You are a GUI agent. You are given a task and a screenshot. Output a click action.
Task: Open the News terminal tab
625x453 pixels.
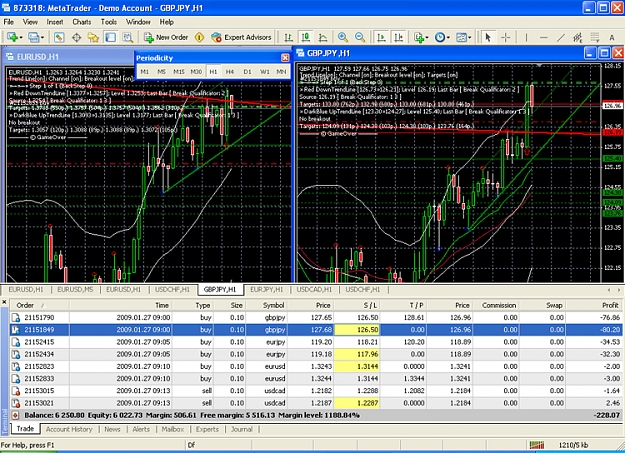[x=112, y=429]
